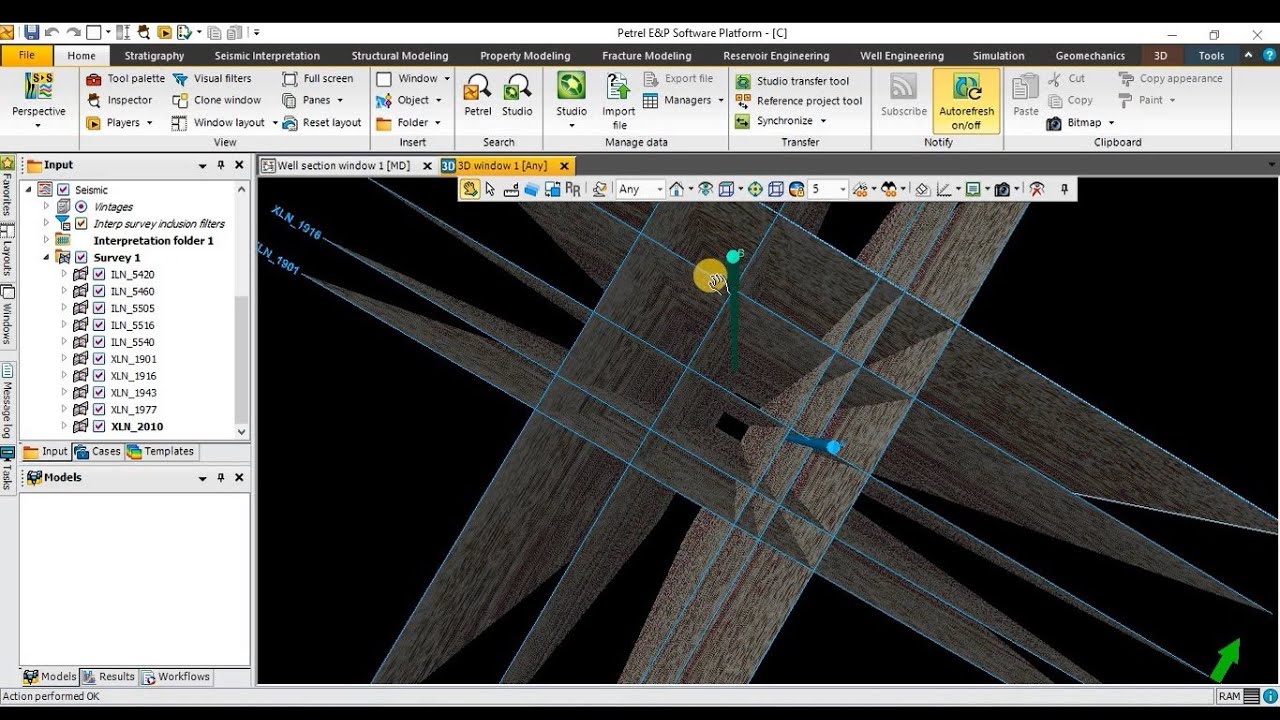This screenshot has height=720, width=1280.
Task: Toggle the axis icon in 3D toolbar
Action: (x=944, y=189)
